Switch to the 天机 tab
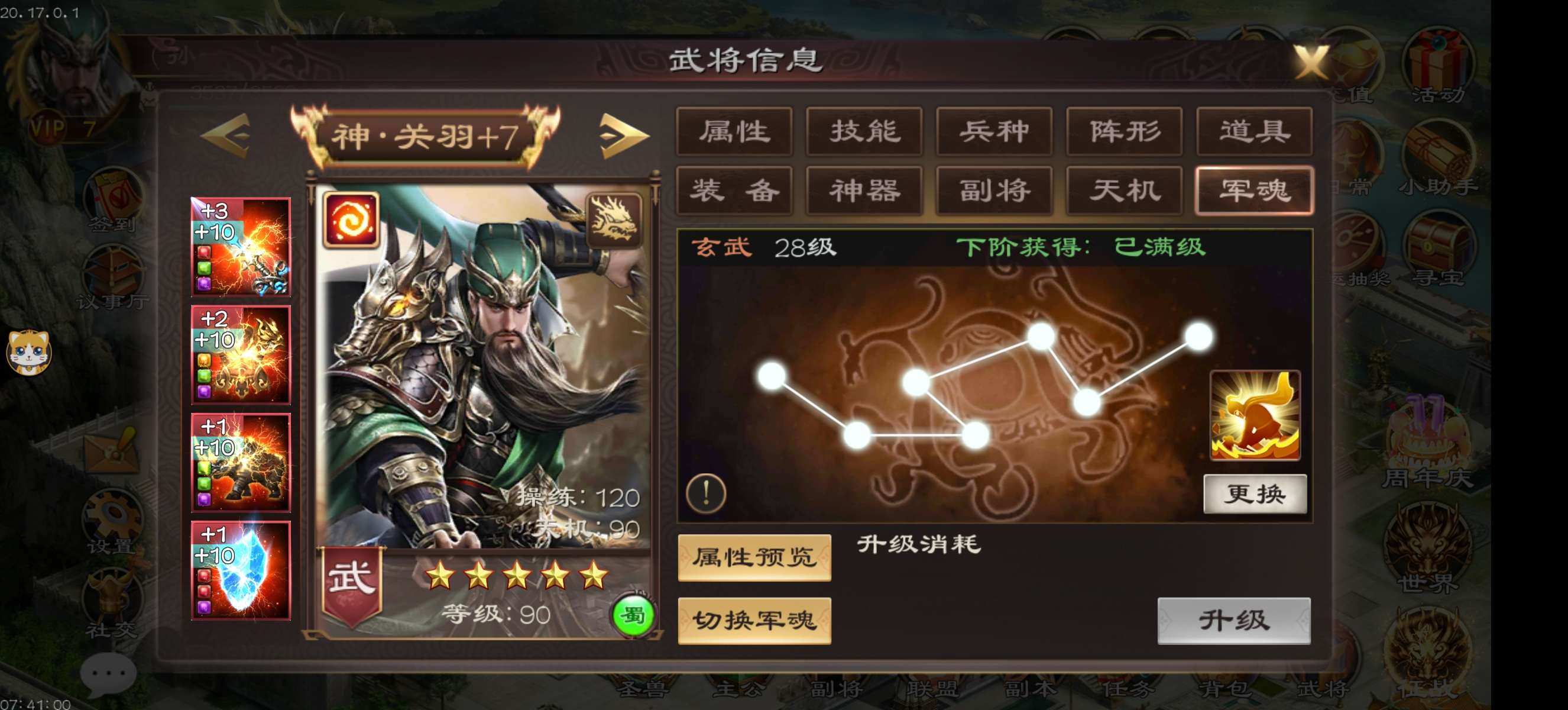Image resolution: width=1568 pixels, height=710 pixels. point(1124,191)
